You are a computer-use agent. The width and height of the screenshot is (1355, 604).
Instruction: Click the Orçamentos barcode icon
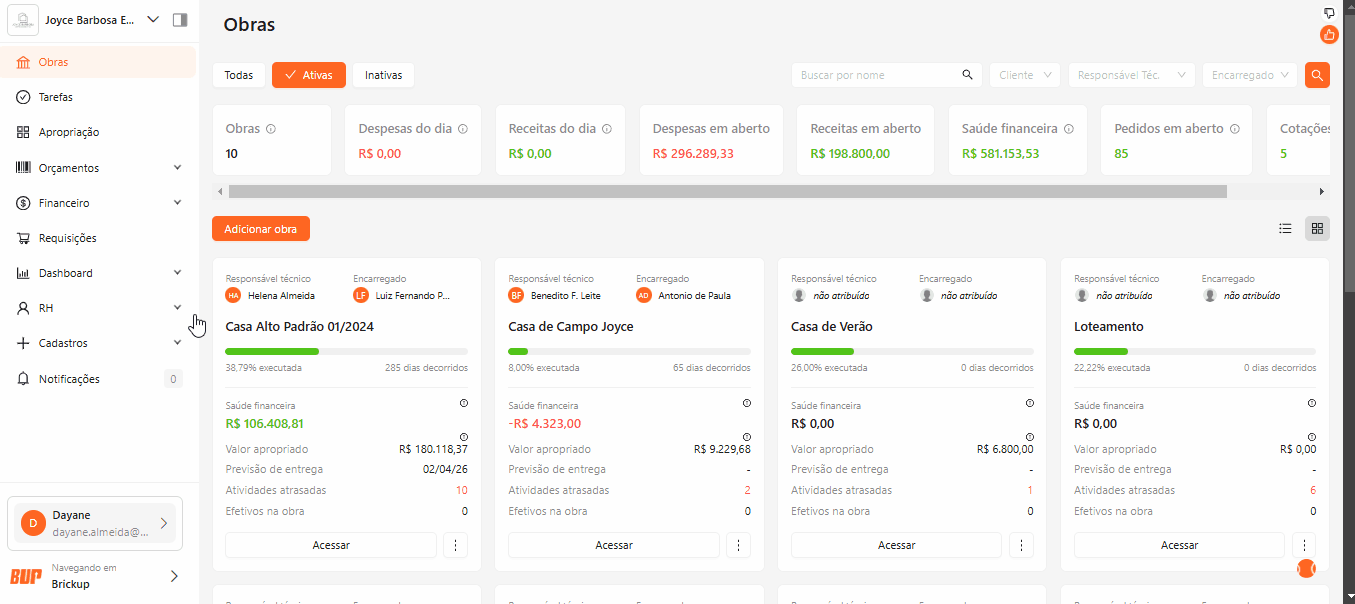tap(23, 168)
